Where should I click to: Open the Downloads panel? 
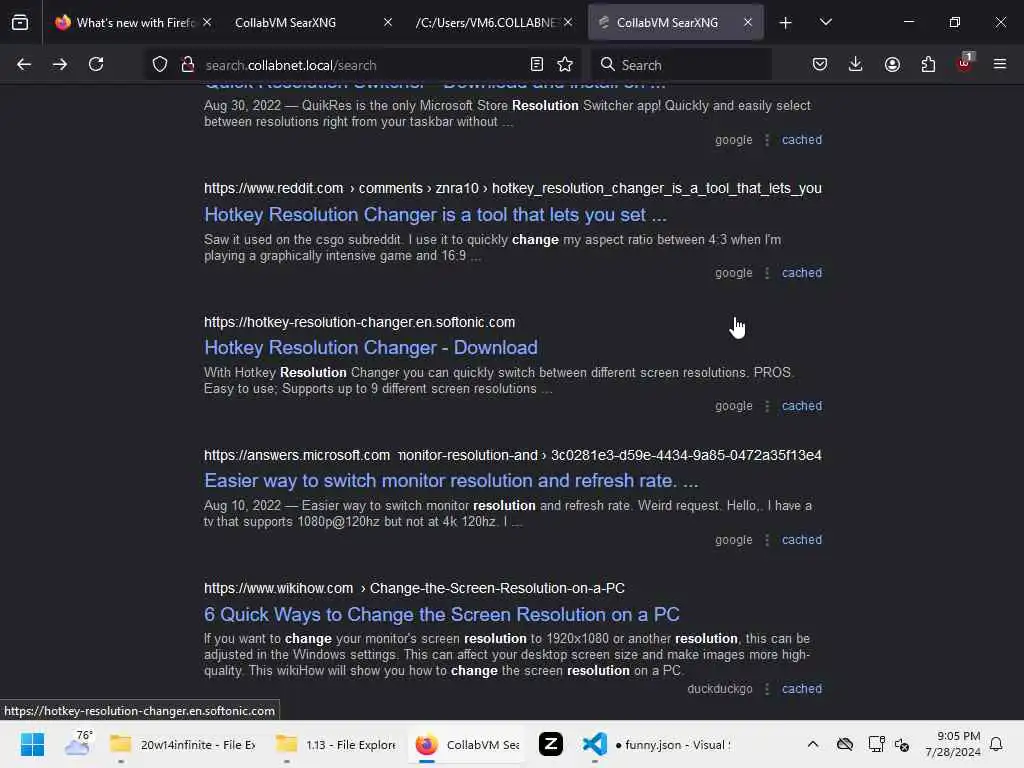(856, 64)
